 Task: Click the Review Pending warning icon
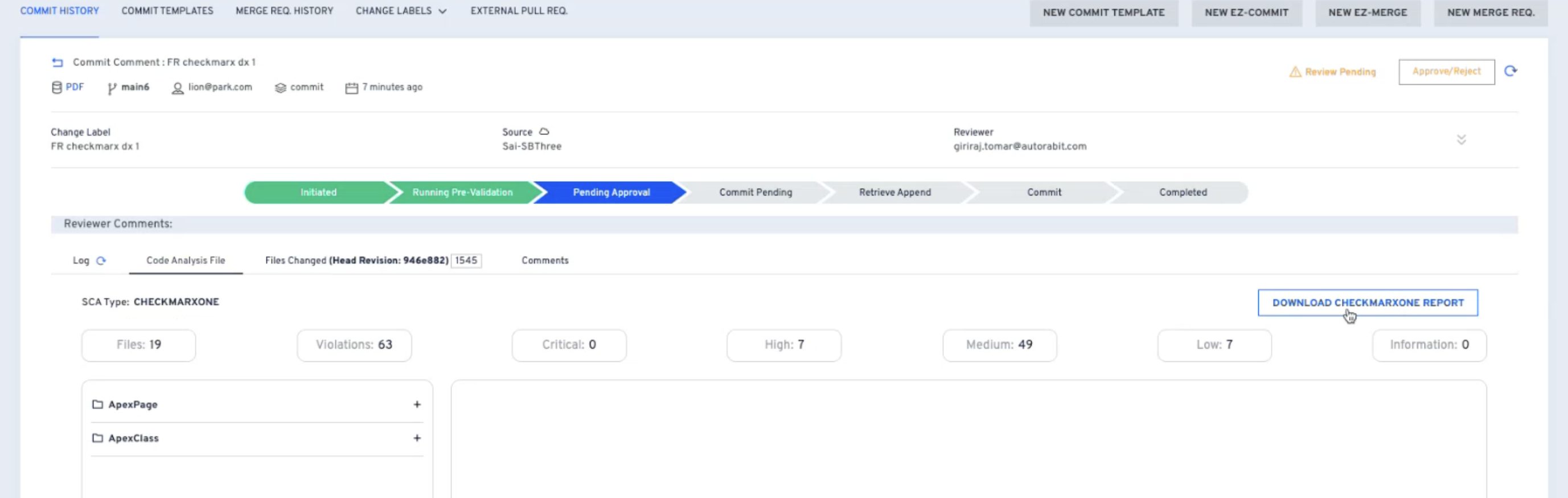pos(1295,72)
